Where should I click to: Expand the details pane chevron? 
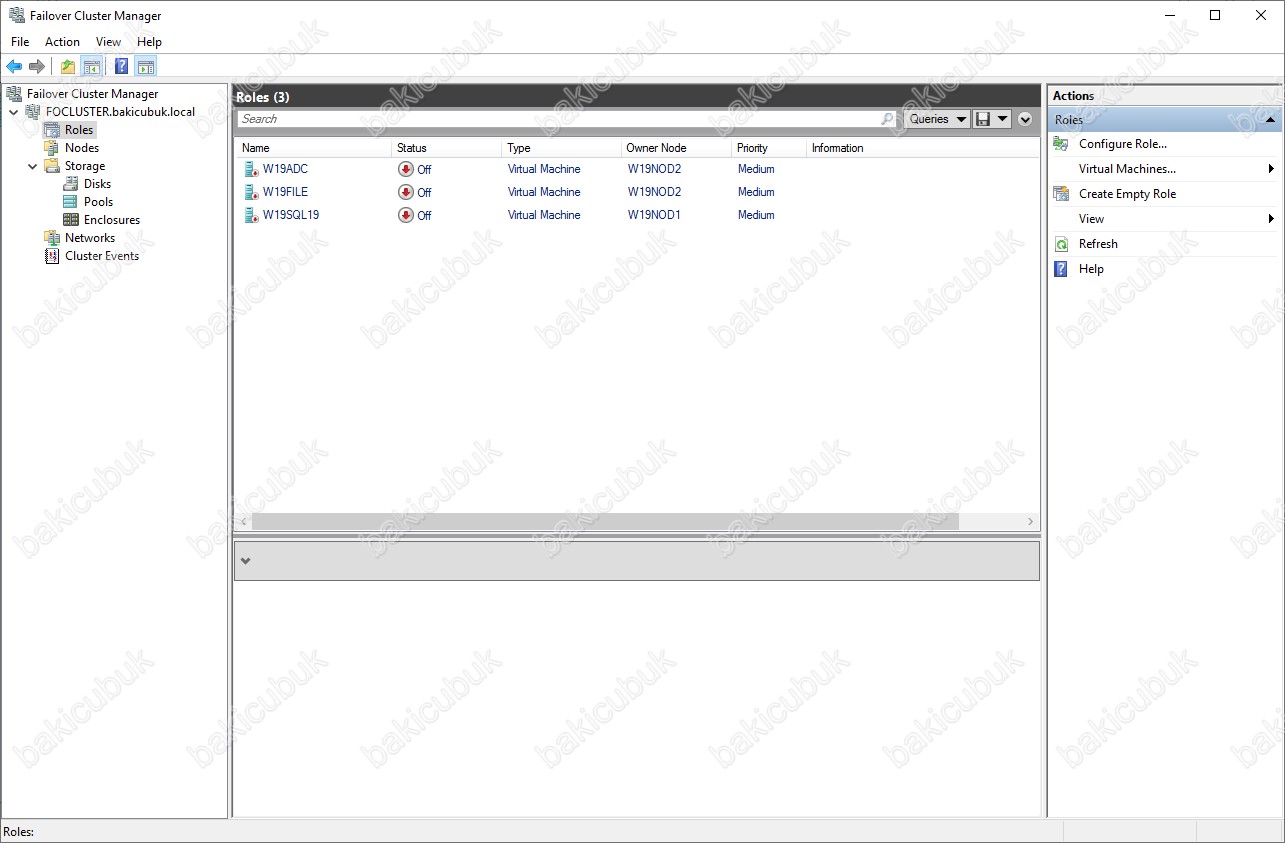245,561
